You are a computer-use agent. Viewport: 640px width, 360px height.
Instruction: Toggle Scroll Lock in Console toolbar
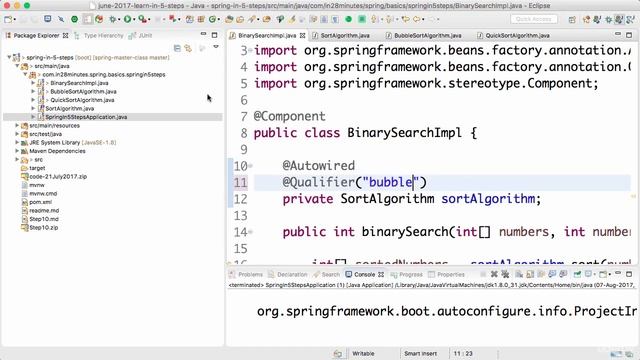click(530, 274)
